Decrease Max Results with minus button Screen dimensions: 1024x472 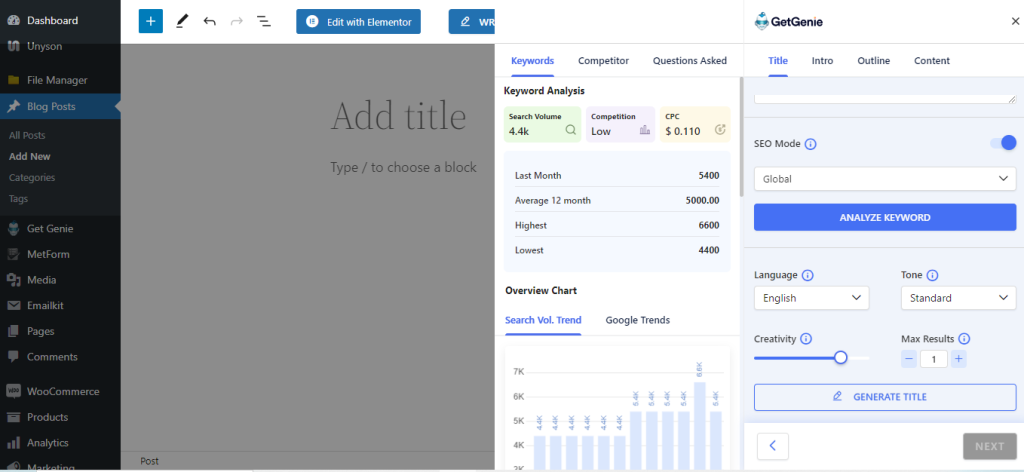pyautogui.click(x=909, y=358)
